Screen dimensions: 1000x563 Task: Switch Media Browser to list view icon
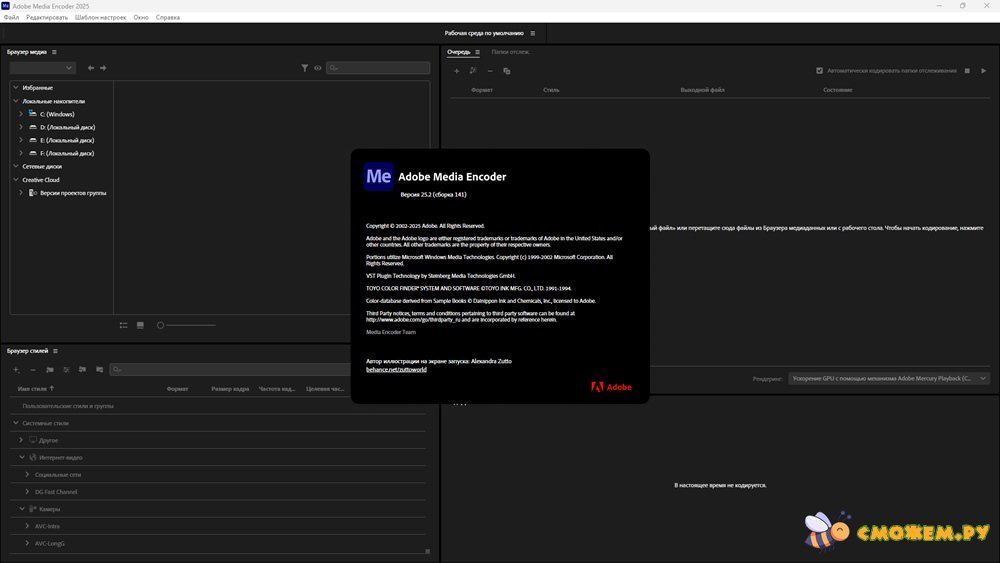124,325
